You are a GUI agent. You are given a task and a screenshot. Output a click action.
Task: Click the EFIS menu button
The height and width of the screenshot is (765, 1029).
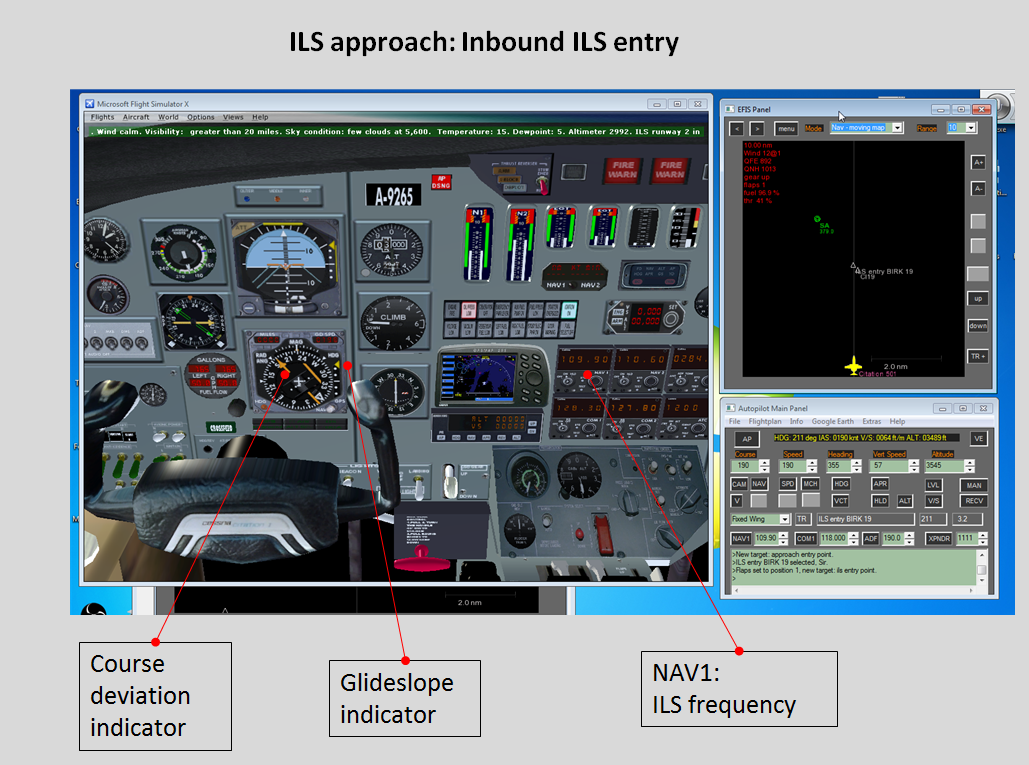pyautogui.click(x=786, y=129)
